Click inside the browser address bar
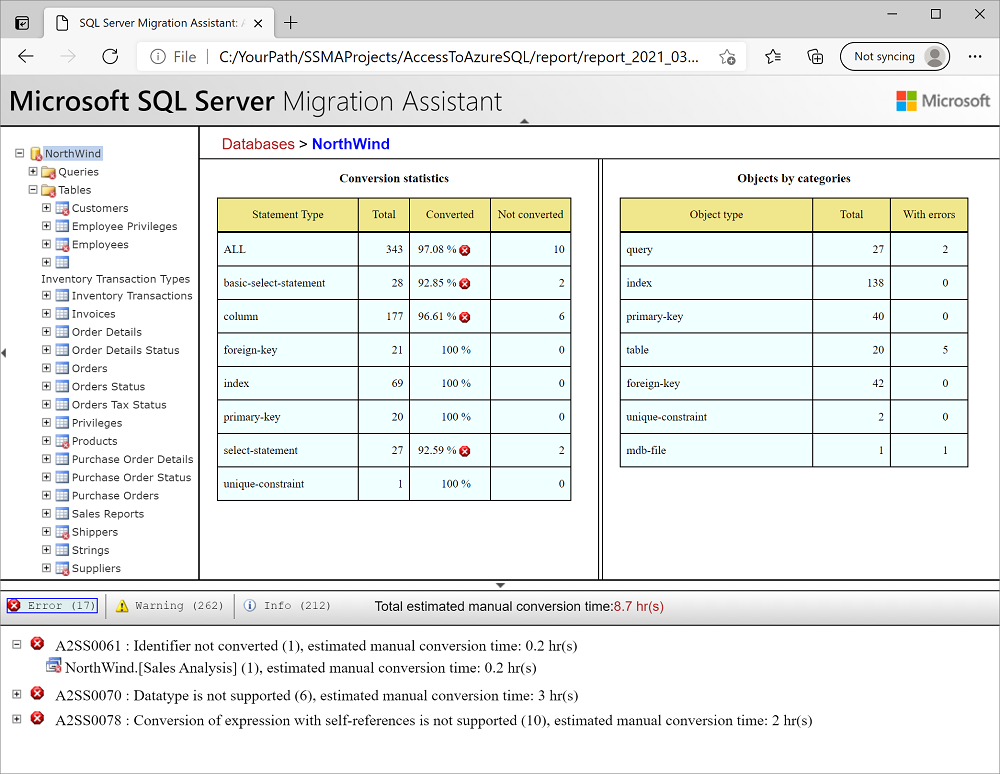Screen dimensions: 1000x774 point(450,57)
